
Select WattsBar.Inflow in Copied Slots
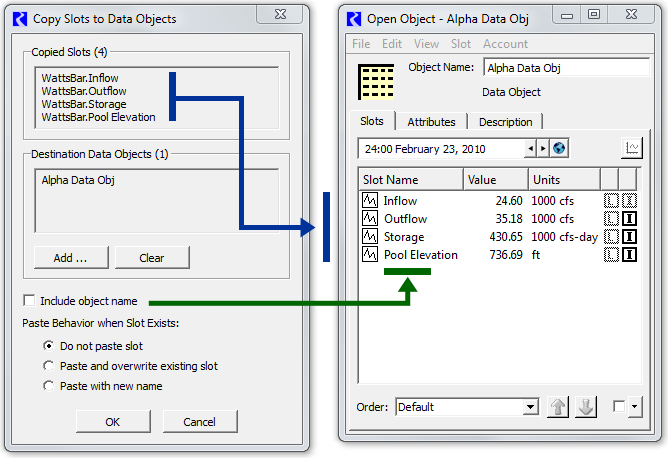pos(80,78)
